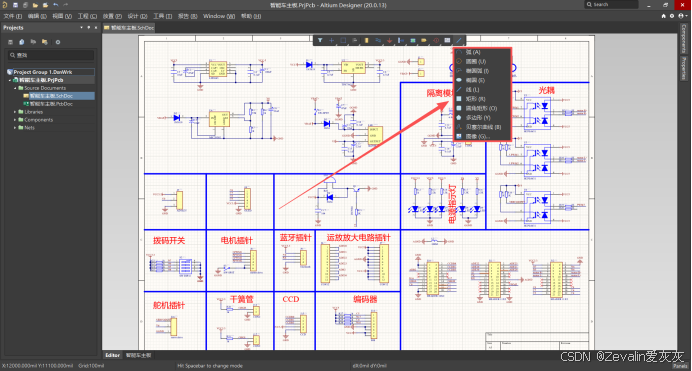Click Projects panel compile document icon

point(22,42)
